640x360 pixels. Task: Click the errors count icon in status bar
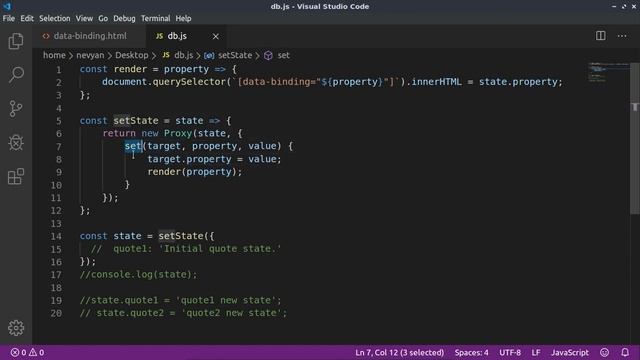(15, 352)
